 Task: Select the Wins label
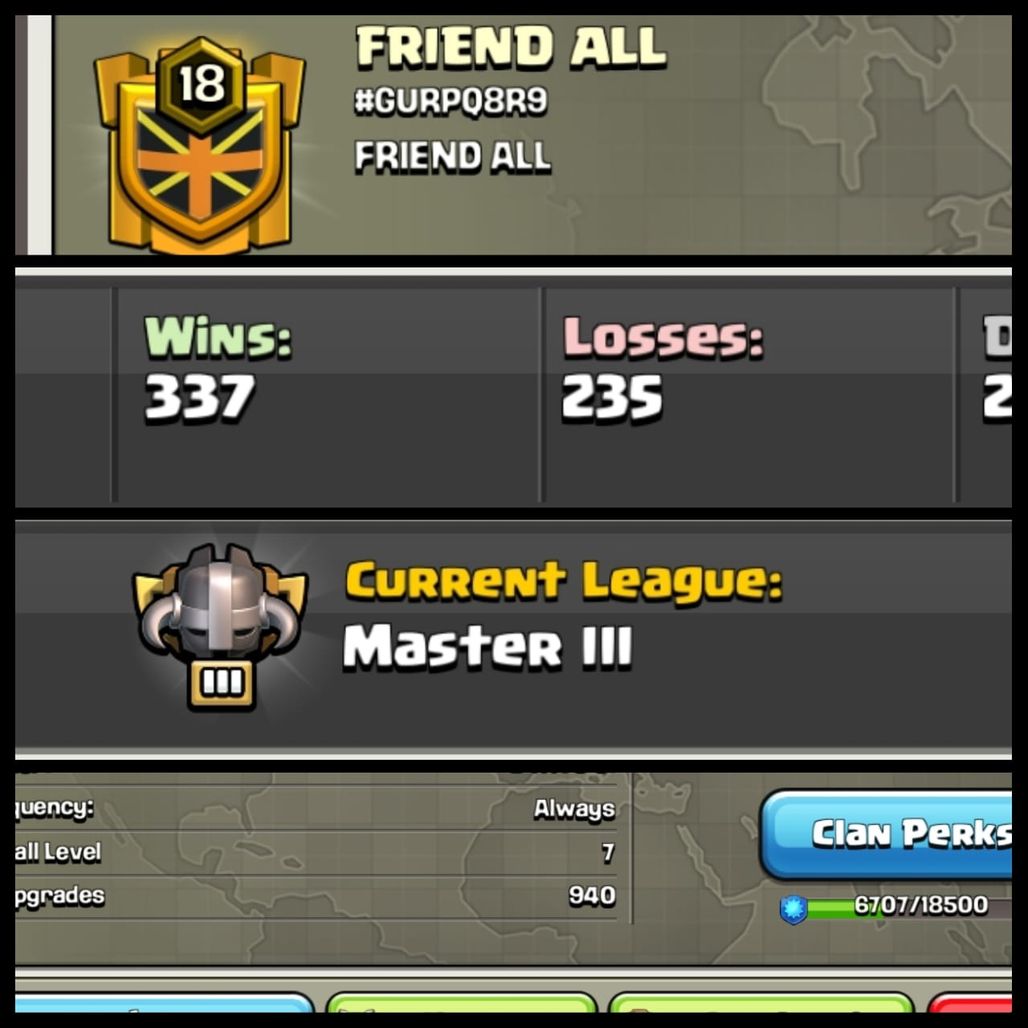click(218, 337)
